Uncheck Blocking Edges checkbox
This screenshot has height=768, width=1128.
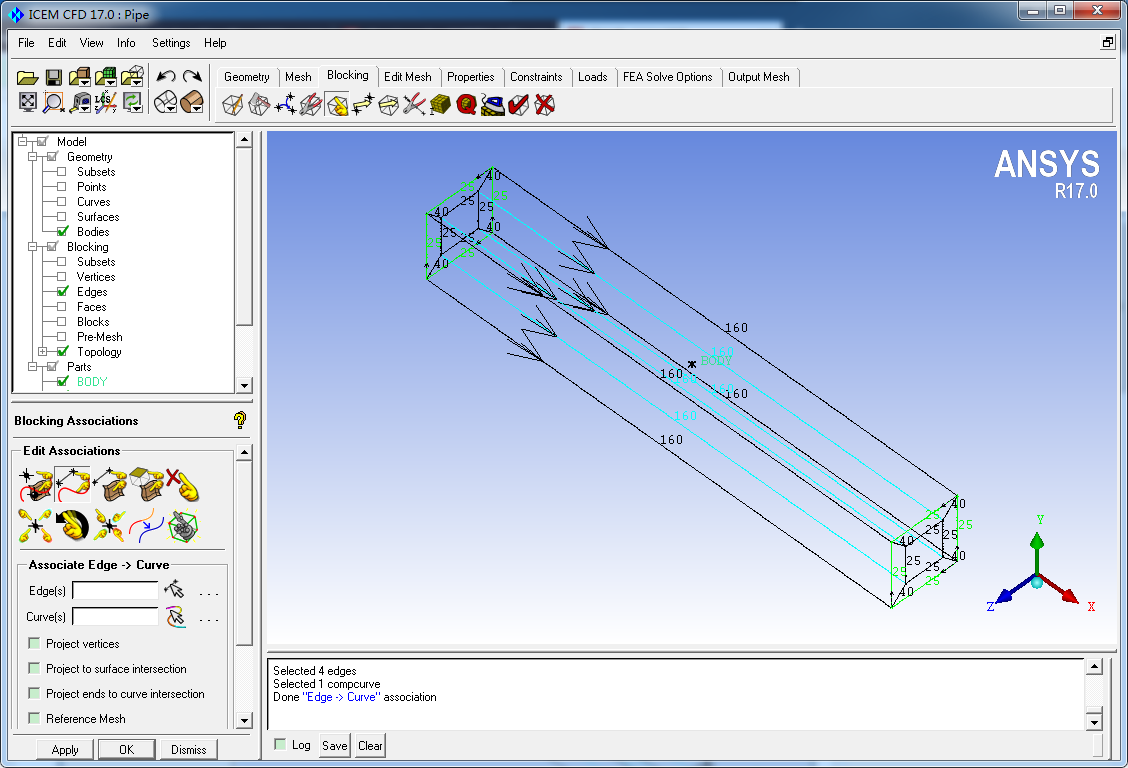click(x=63, y=291)
